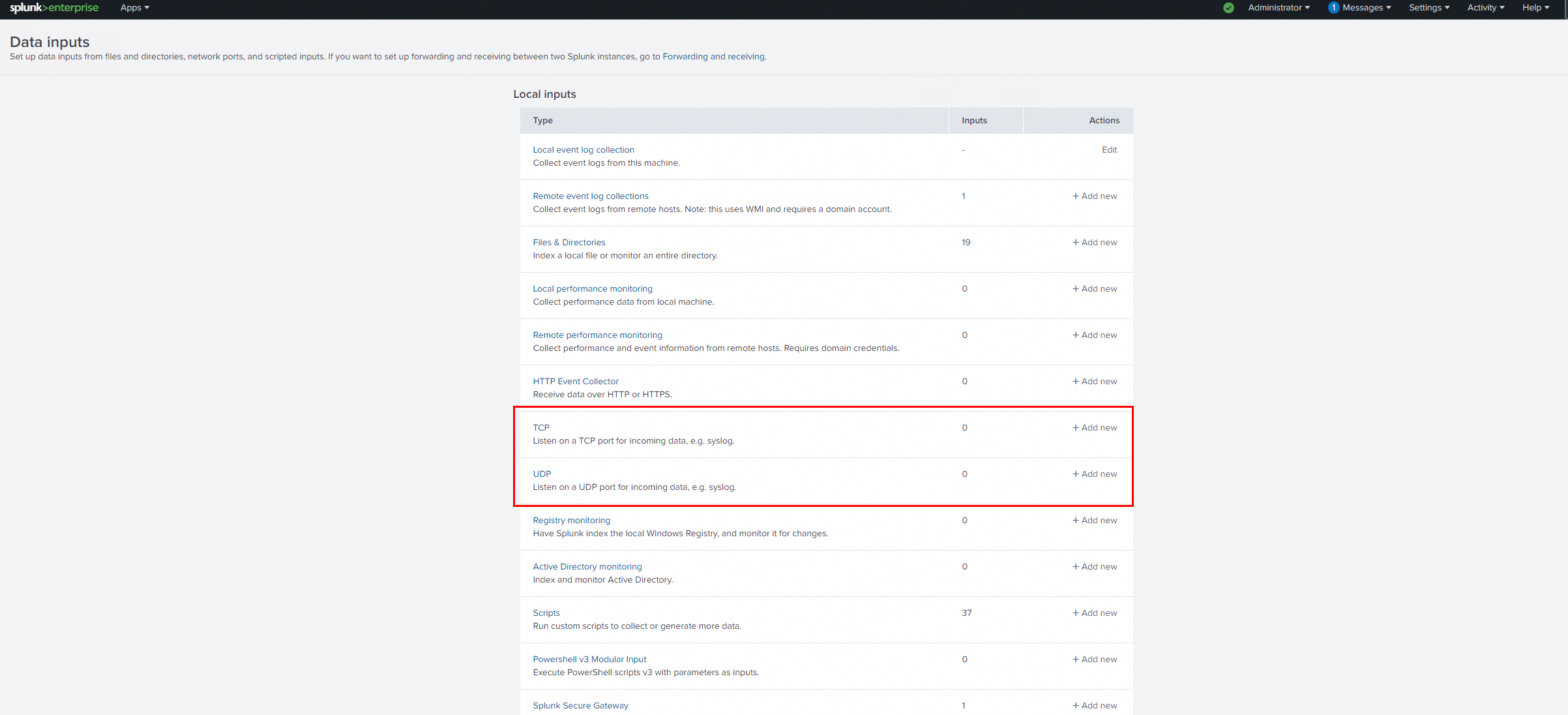Viewport: 1568px width, 715px height.
Task: Open Remote event log collections
Action: tap(591, 196)
